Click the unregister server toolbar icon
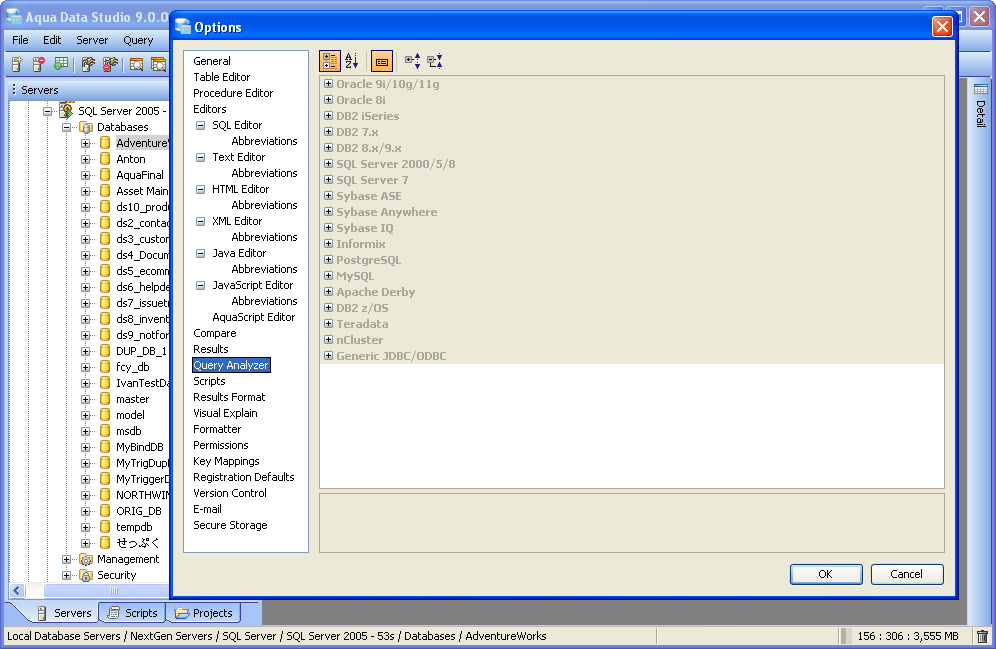 point(39,64)
